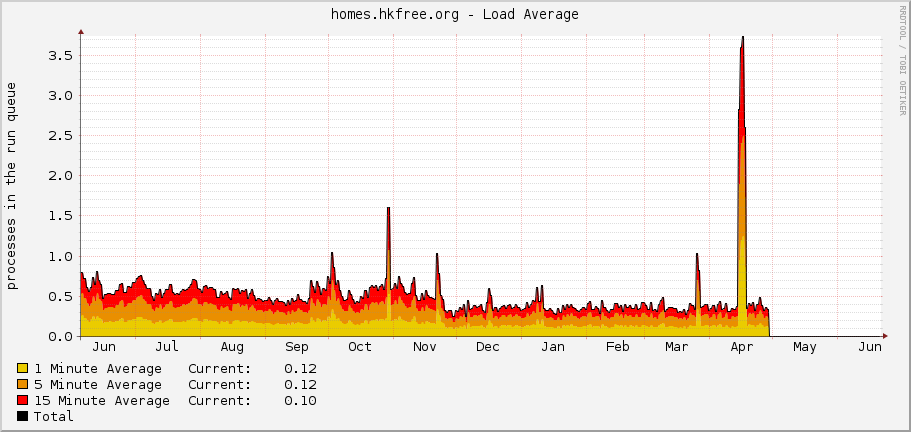
Task: Click the 1.5 y-axis tick label
Action: [60, 216]
